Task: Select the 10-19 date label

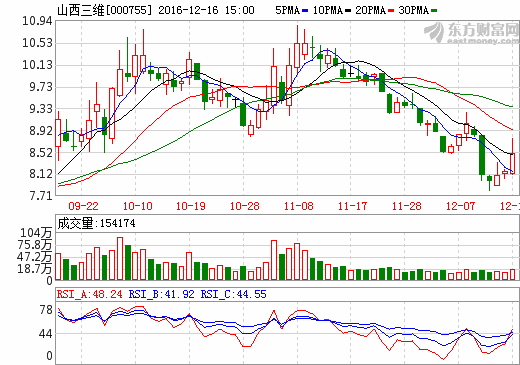Action: (191, 206)
